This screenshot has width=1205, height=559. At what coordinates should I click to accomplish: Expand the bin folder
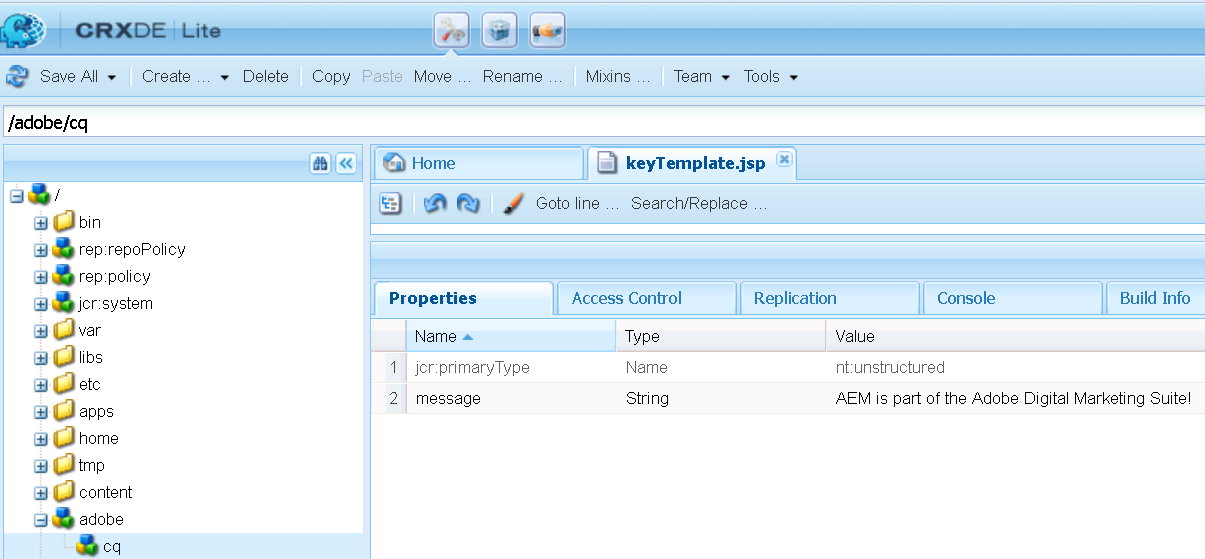click(x=41, y=223)
